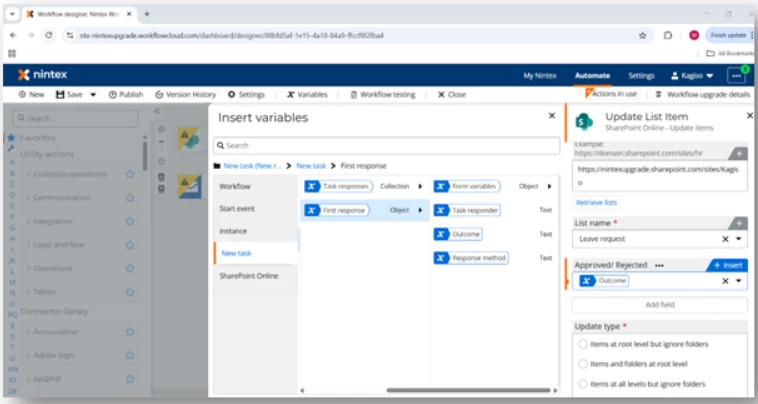The width and height of the screenshot is (758, 404).
Task: Search actions in the toolbox search box
Action: click(76, 118)
